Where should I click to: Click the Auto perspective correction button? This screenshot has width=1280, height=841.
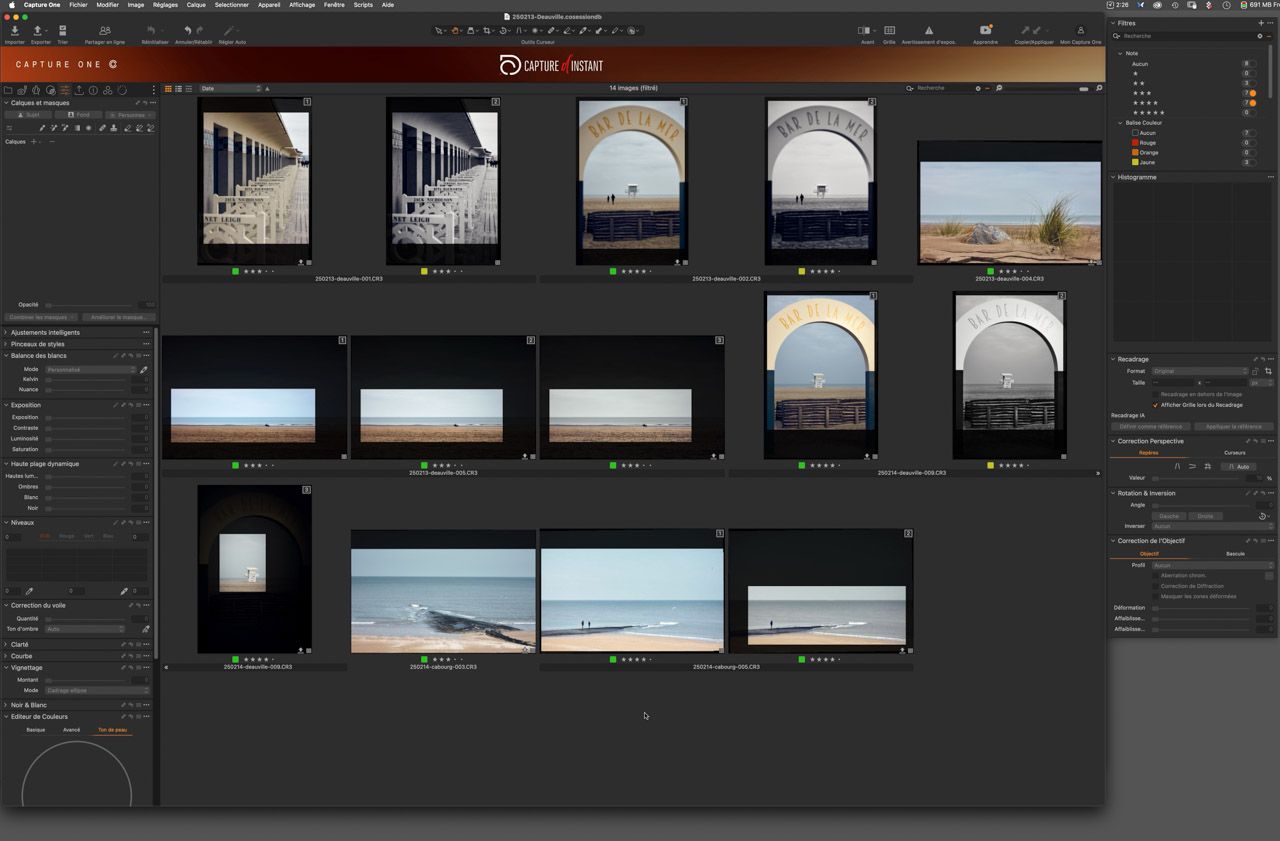pyautogui.click(x=1238, y=466)
